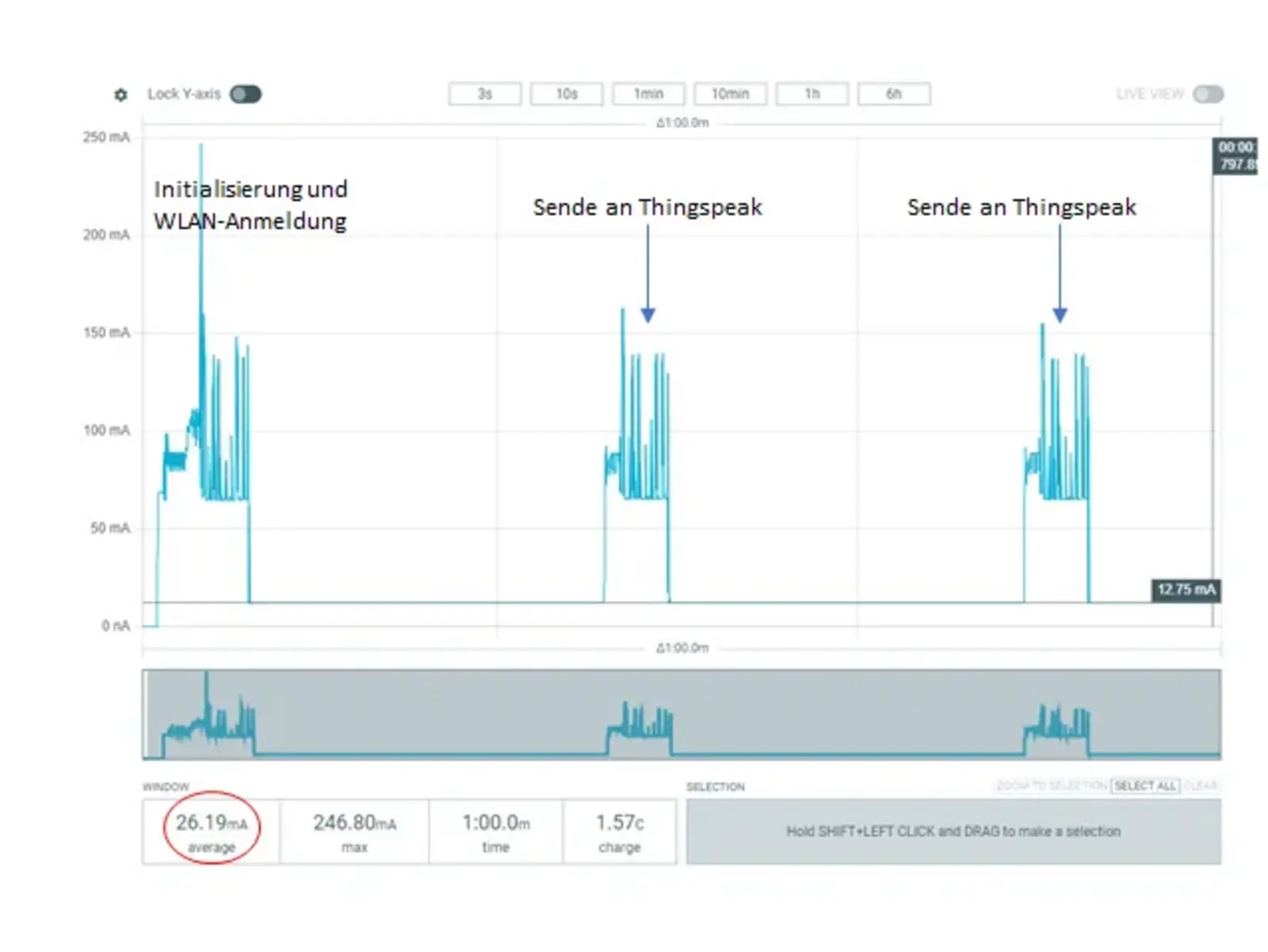Image resolution: width=1268 pixels, height=952 pixels.
Task: Click the 12.75 mA cursor value label
Action: pyautogui.click(x=1185, y=590)
